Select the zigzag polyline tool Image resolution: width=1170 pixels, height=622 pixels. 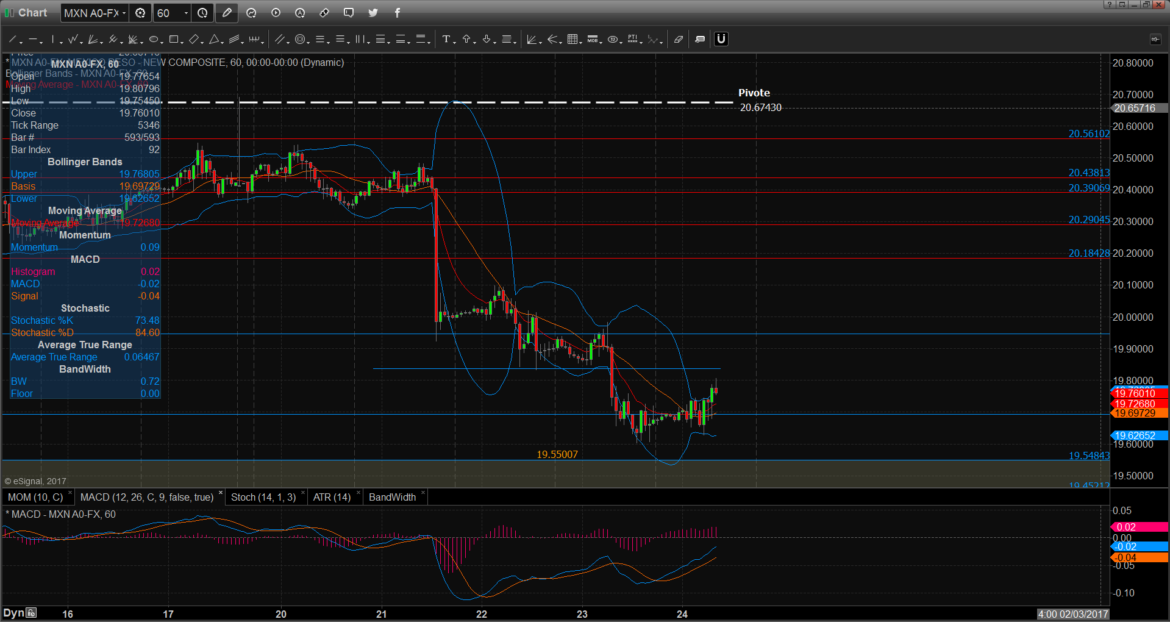coord(73,39)
